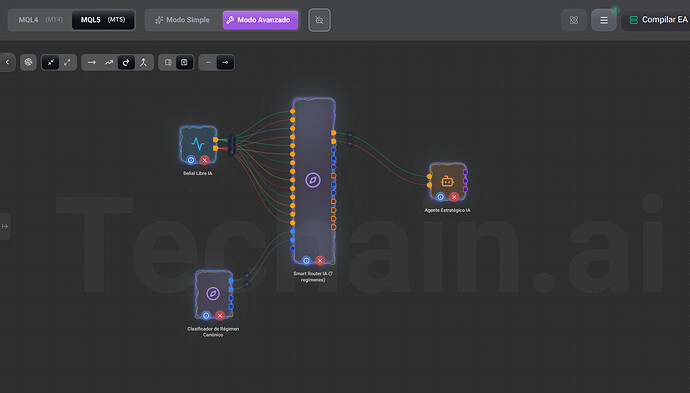Select the boxed-square view icon
Viewport: 690px width, 393px height.
point(184,62)
